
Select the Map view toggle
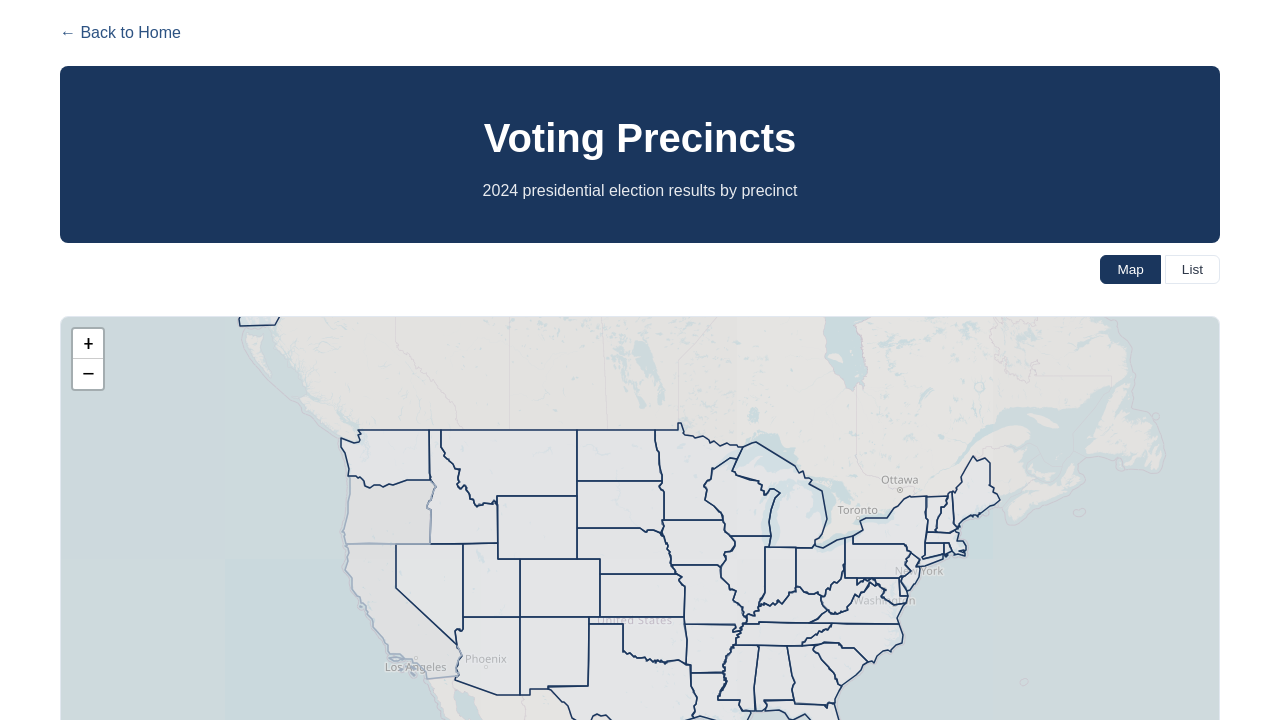[1130, 269]
